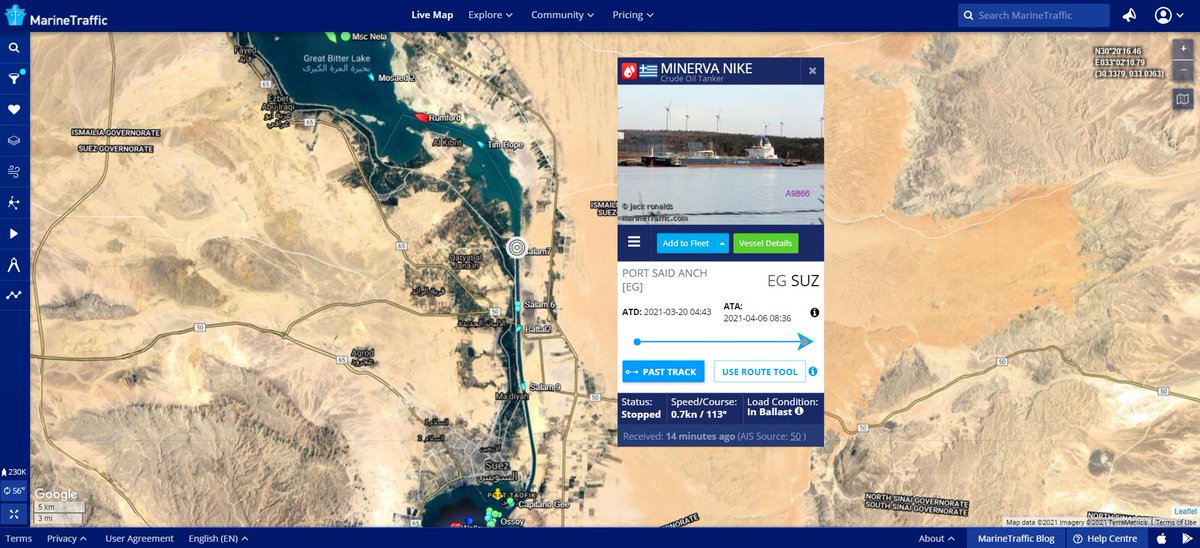Click the Use Route Tool button
The width and height of the screenshot is (1200, 548).
[x=759, y=372]
